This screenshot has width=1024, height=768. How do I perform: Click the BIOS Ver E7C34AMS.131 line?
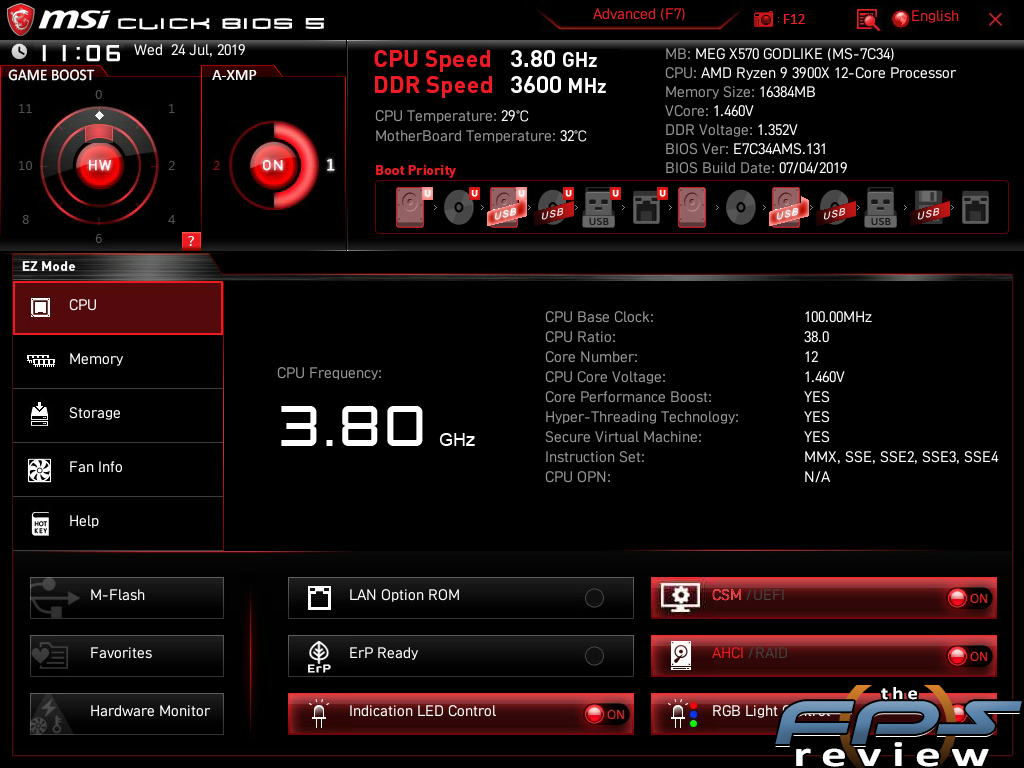pos(746,149)
